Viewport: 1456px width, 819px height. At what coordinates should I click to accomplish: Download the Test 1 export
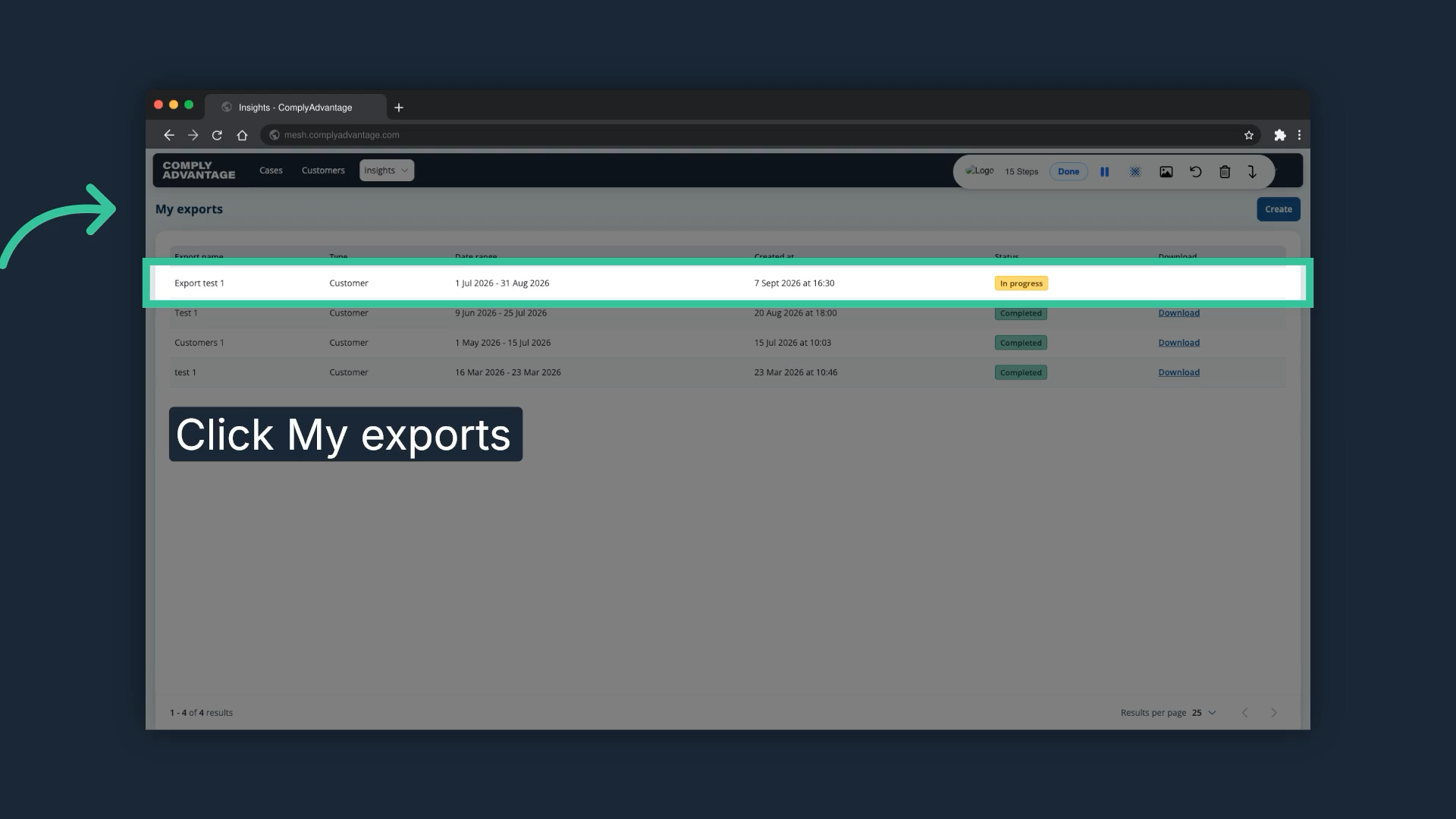tap(1178, 313)
